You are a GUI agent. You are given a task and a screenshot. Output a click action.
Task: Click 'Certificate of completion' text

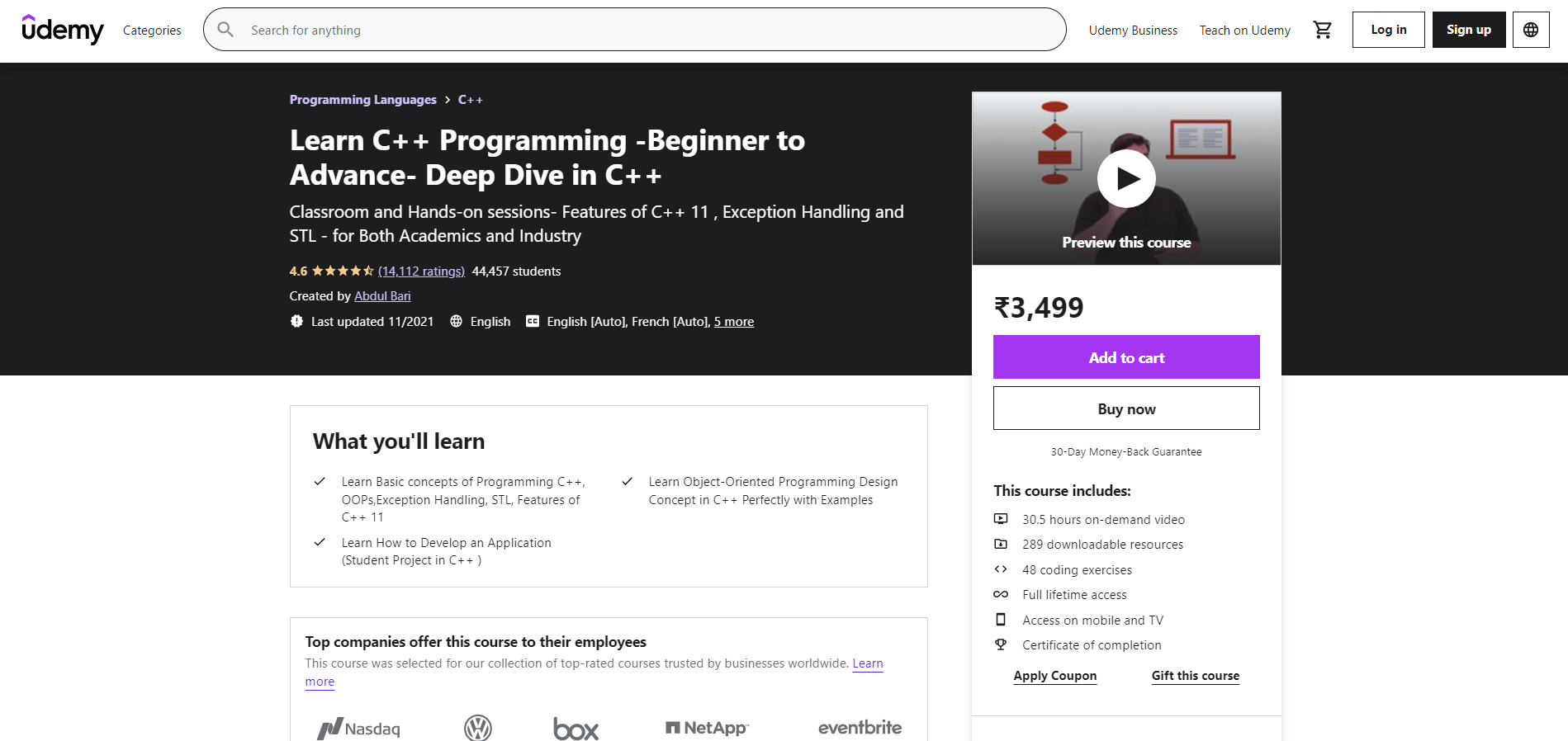click(1092, 645)
